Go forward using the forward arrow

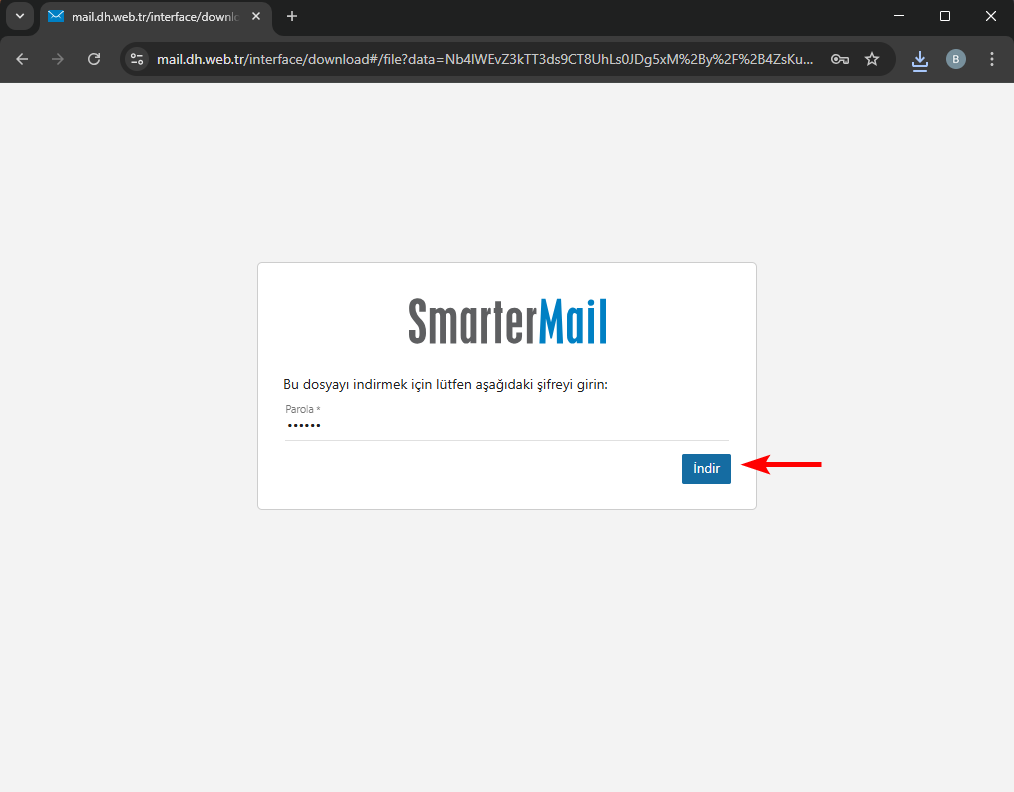58,59
